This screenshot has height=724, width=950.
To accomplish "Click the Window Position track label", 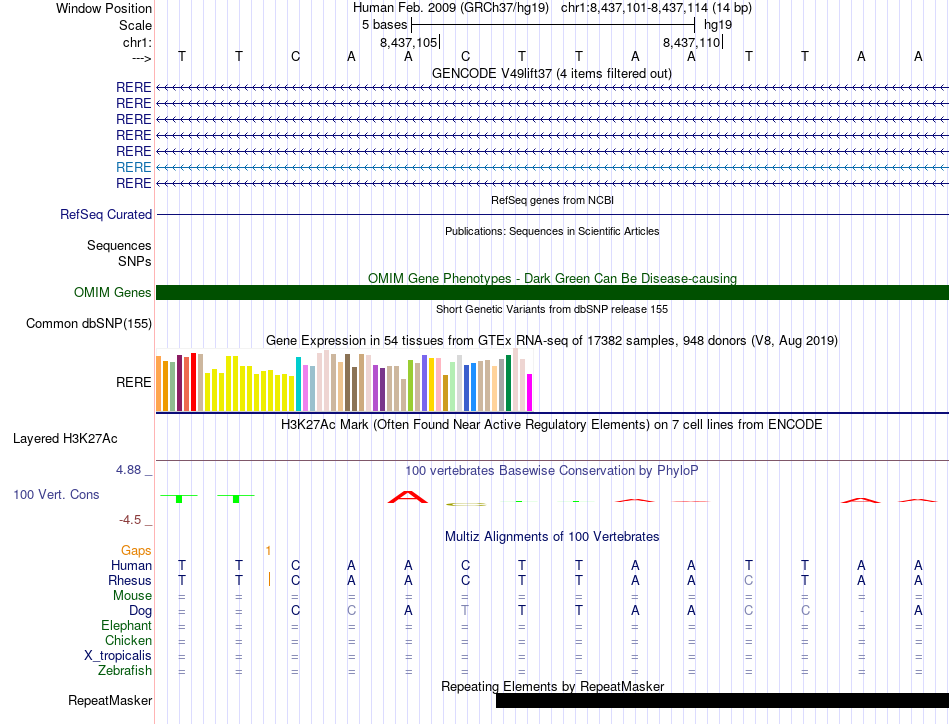I will tap(104, 8).
